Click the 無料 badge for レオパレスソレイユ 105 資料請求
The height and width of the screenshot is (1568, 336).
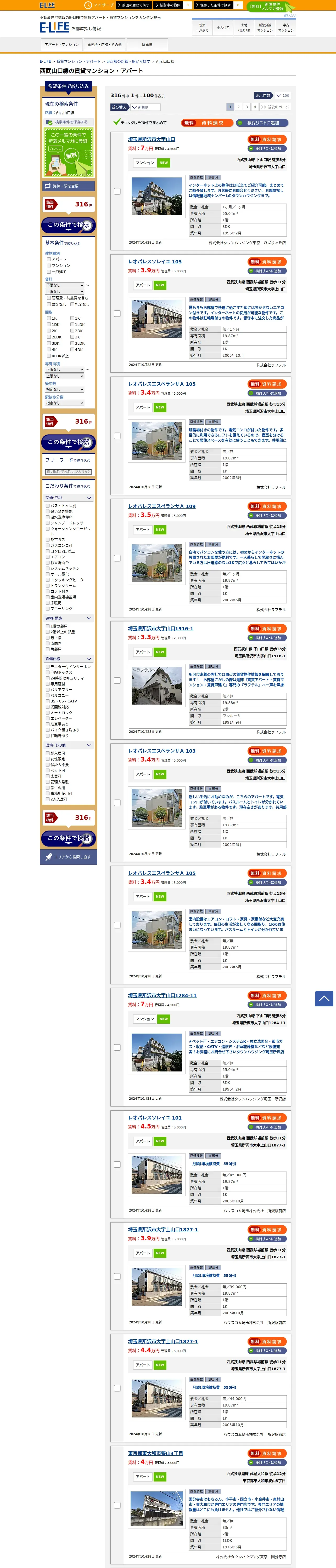click(254, 262)
